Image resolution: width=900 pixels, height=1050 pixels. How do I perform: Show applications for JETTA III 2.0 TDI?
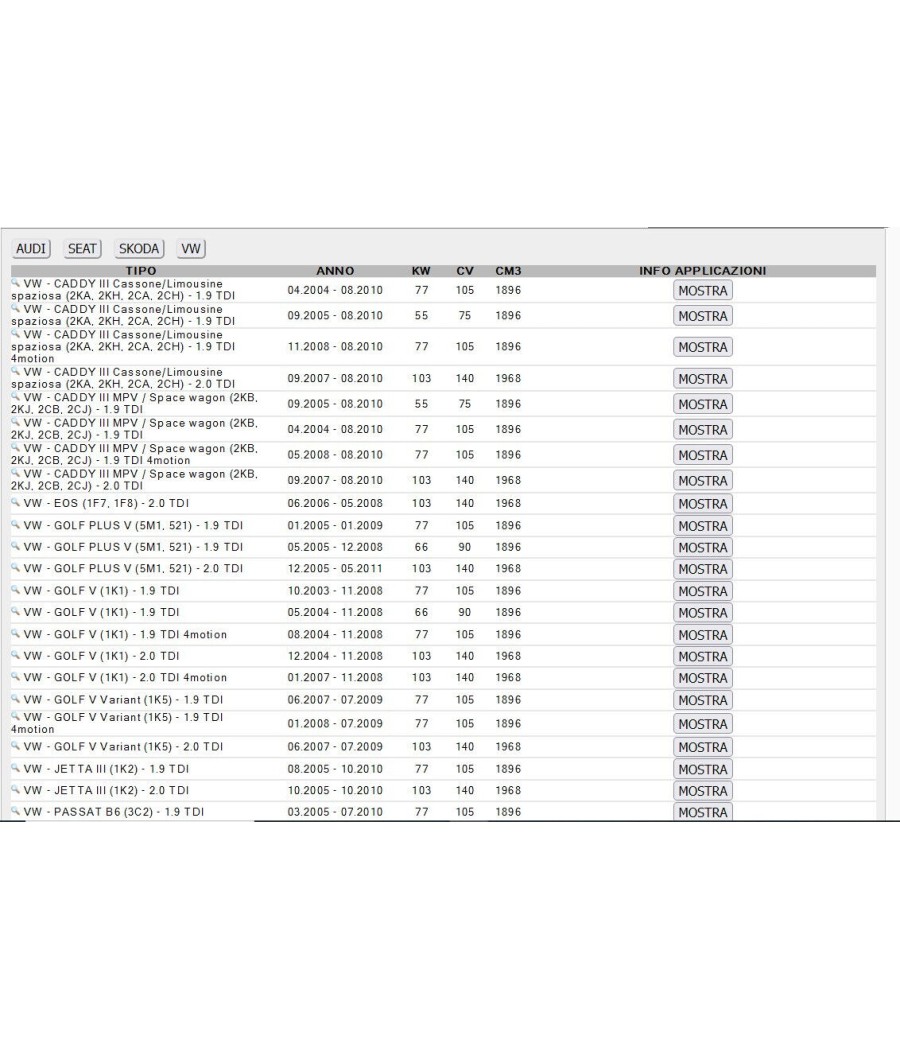(702, 791)
